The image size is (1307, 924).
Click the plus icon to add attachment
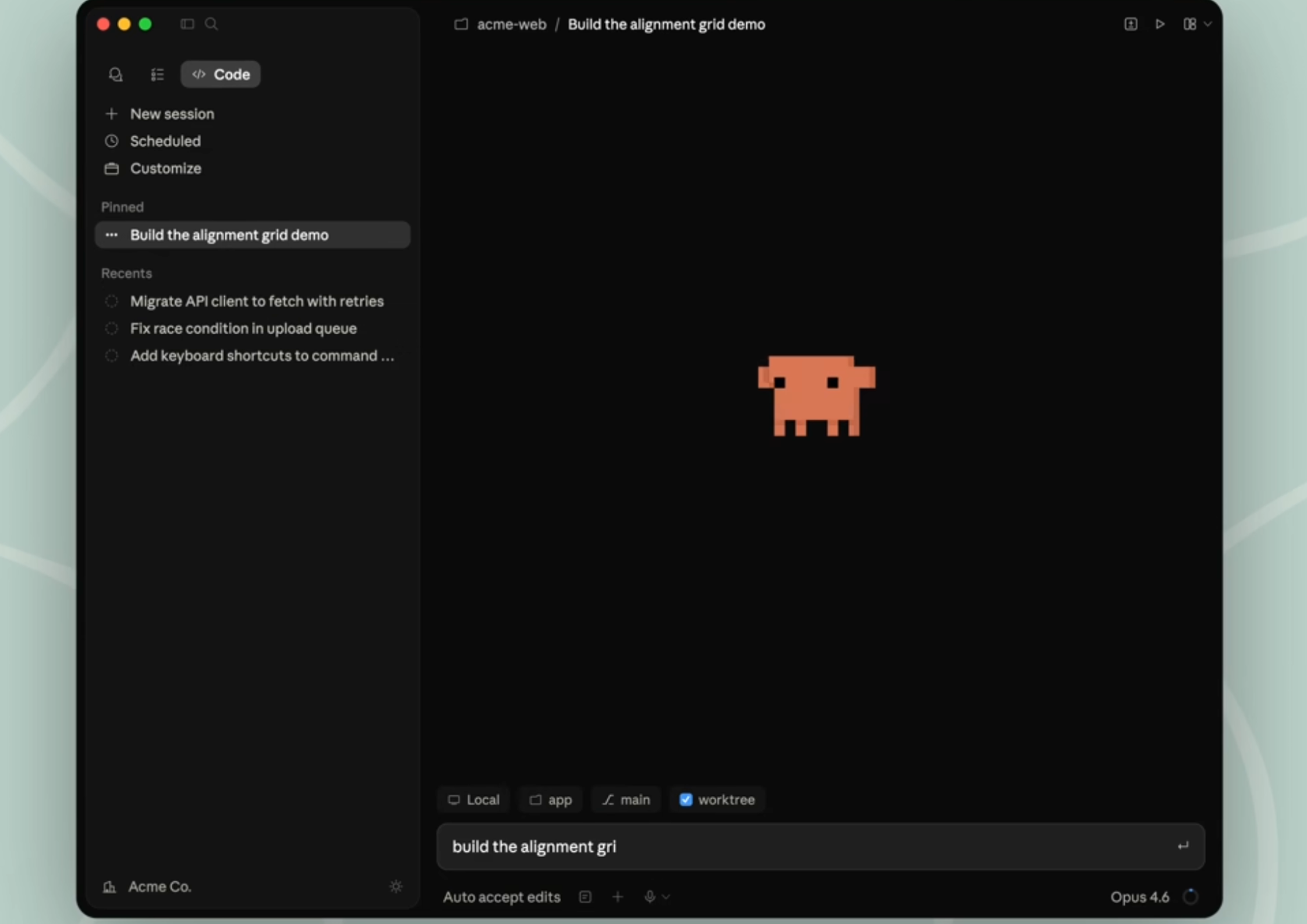click(x=617, y=897)
